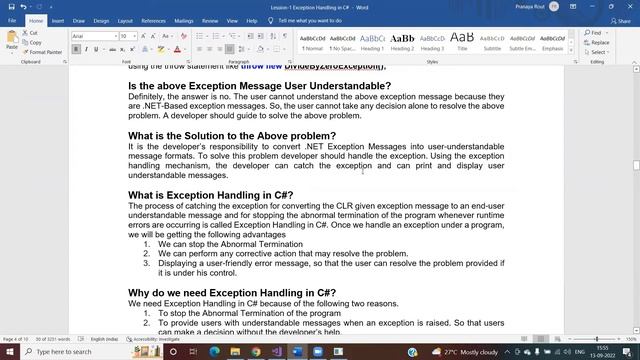The height and width of the screenshot is (360, 640).
Task: Activate the Format Painter brush
Action: [42, 52]
